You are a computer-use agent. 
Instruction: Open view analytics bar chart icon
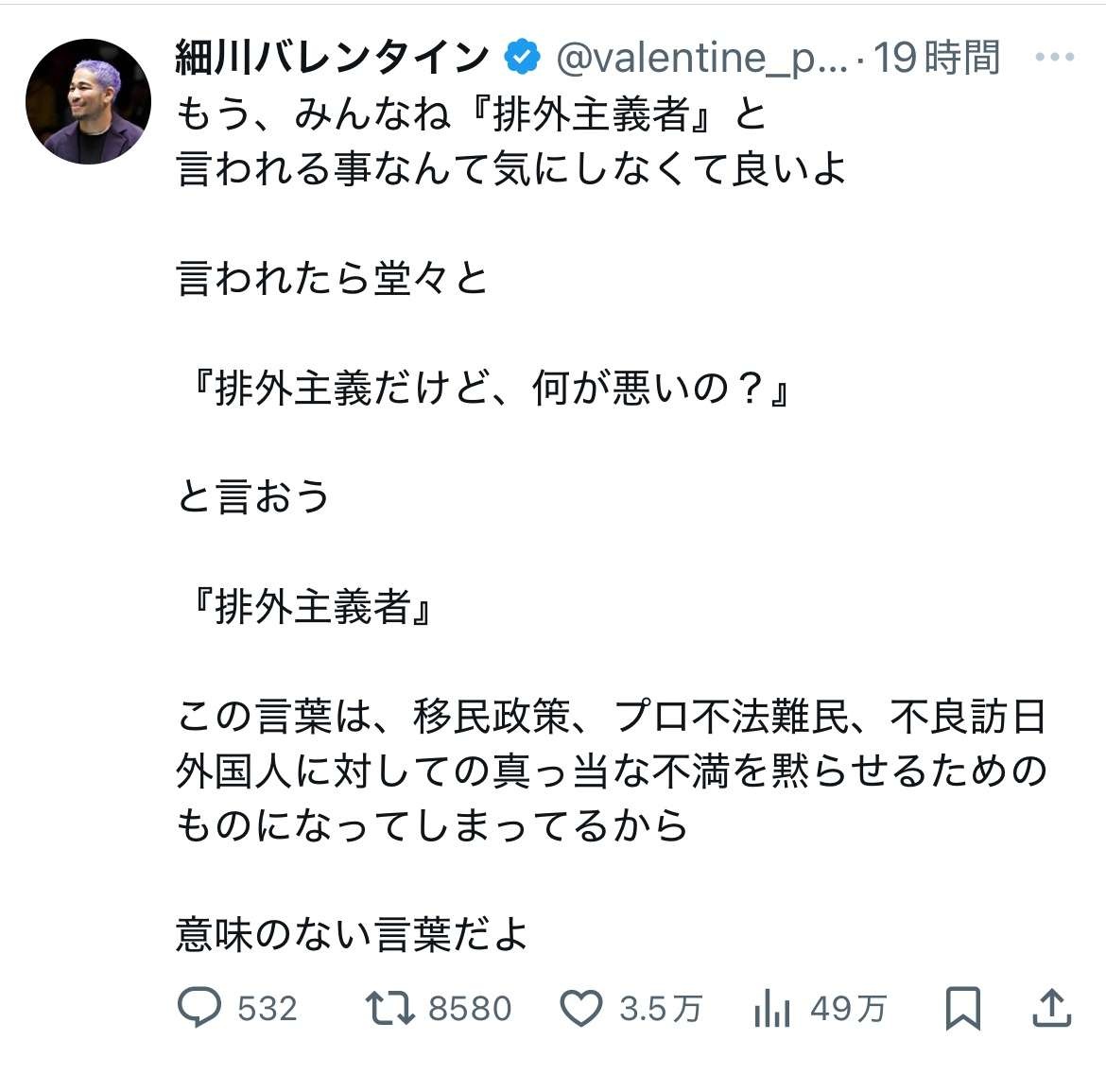(772, 1009)
